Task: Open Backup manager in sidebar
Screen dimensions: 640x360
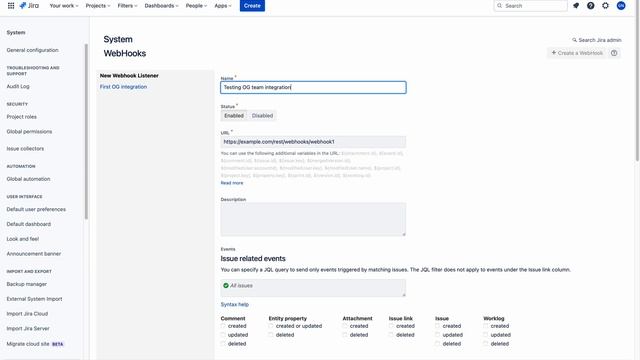Action: (x=27, y=284)
